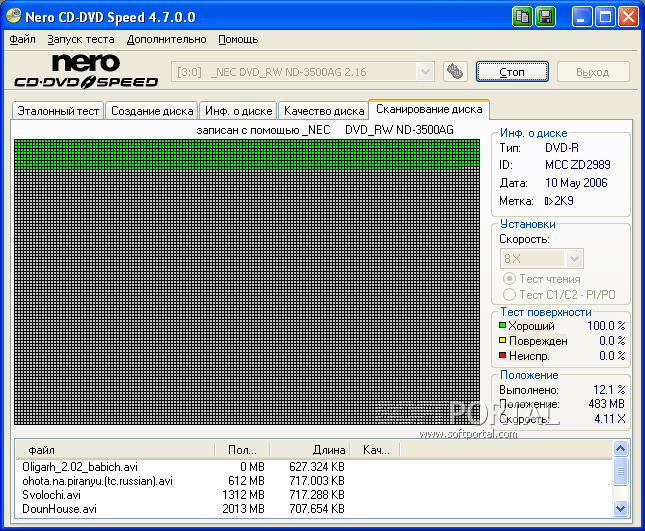This screenshot has width=645, height=531.
Task: Click the Файл column header
Action: 115,450
